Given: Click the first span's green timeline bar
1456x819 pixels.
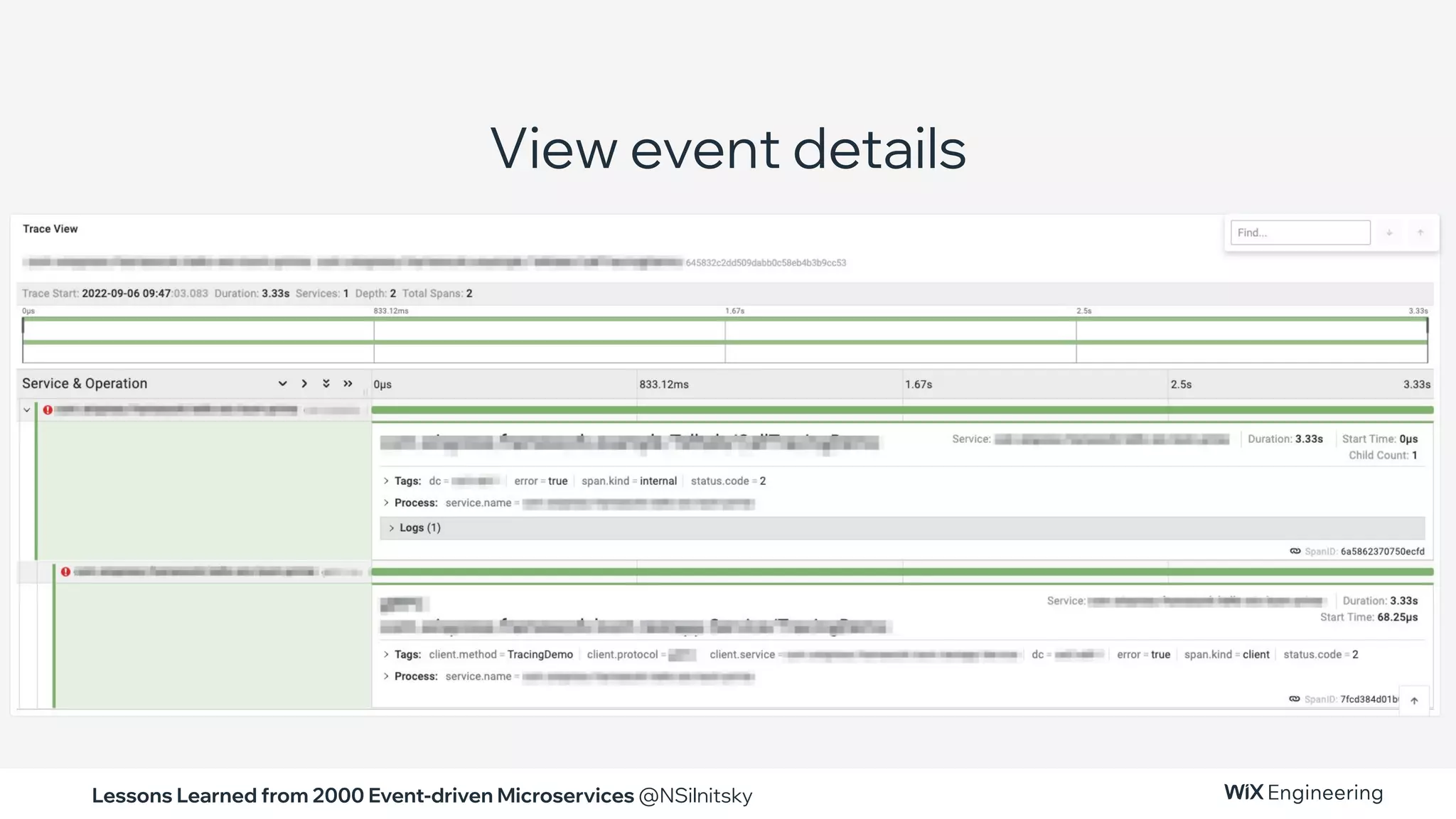Looking at the screenshot, I should click(902, 410).
